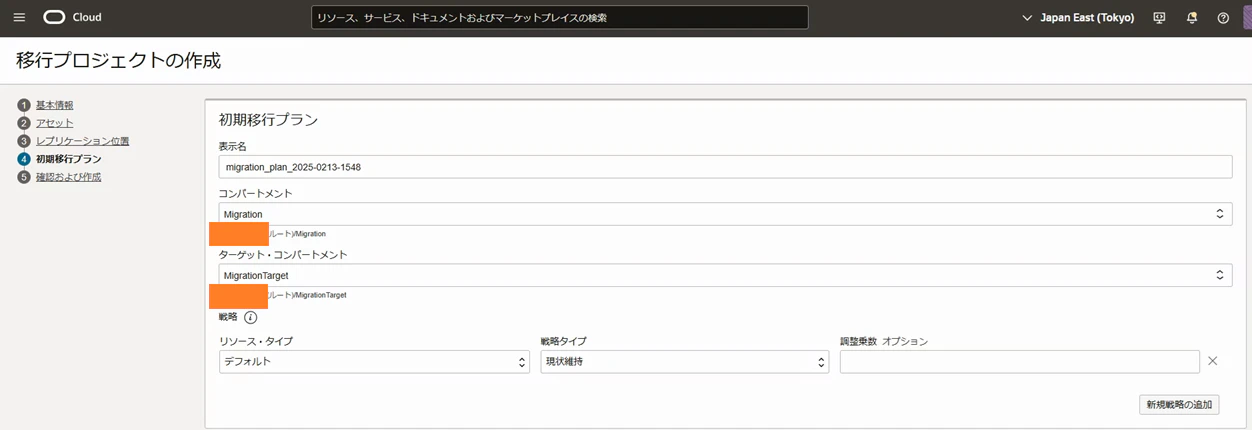Click the (ルート)/MigrationTarget path text

(307, 295)
